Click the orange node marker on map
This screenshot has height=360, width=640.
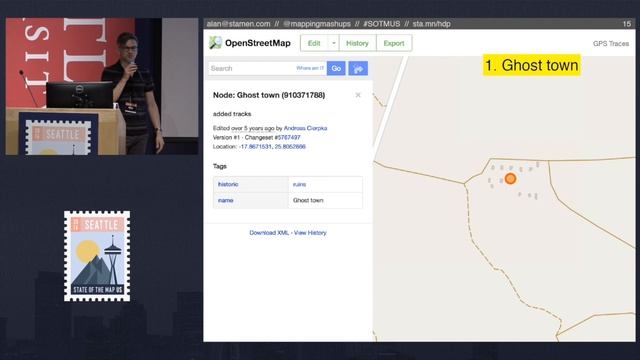510,178
